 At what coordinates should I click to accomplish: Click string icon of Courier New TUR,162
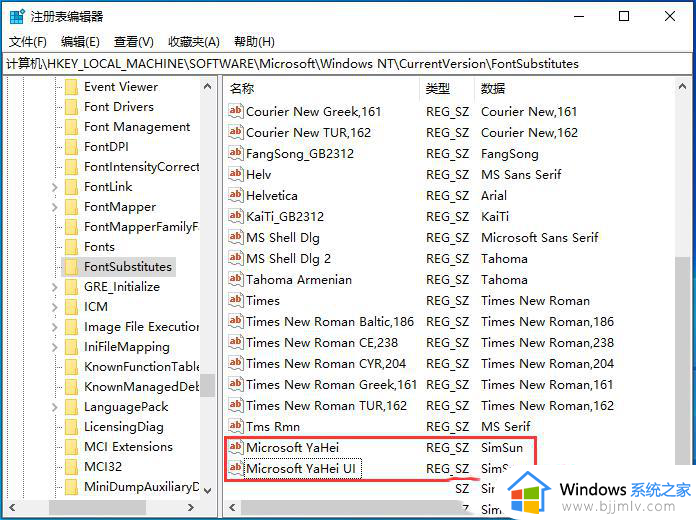click(x=236, y=132)
